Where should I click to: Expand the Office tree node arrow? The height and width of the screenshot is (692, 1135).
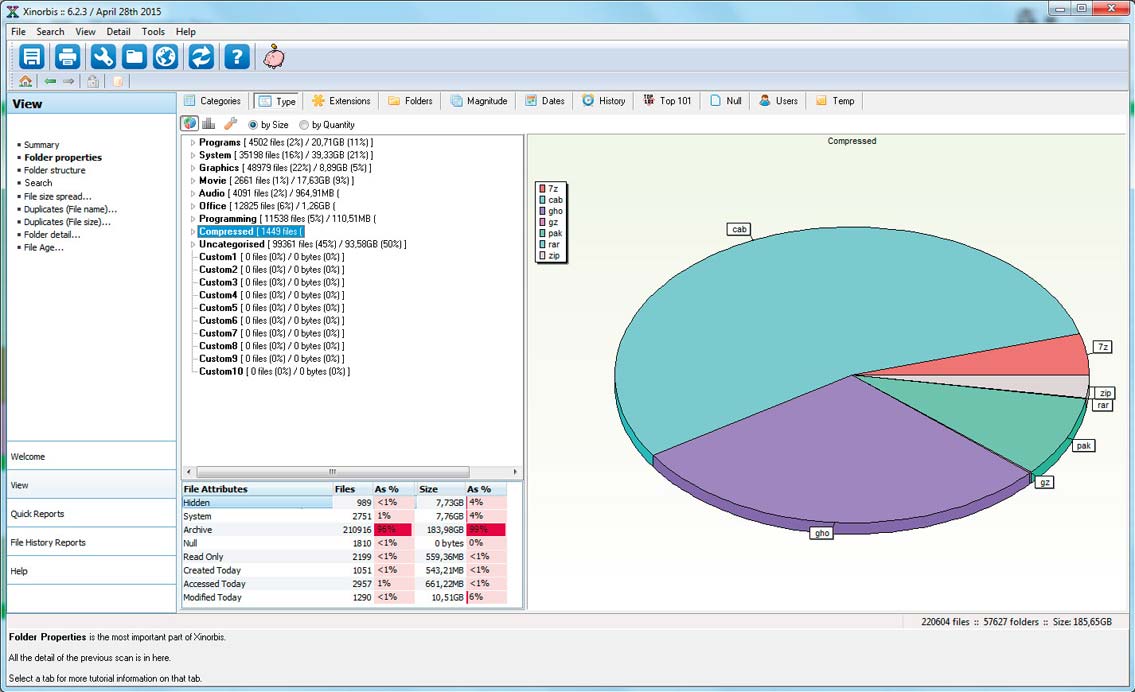(193, 206)
